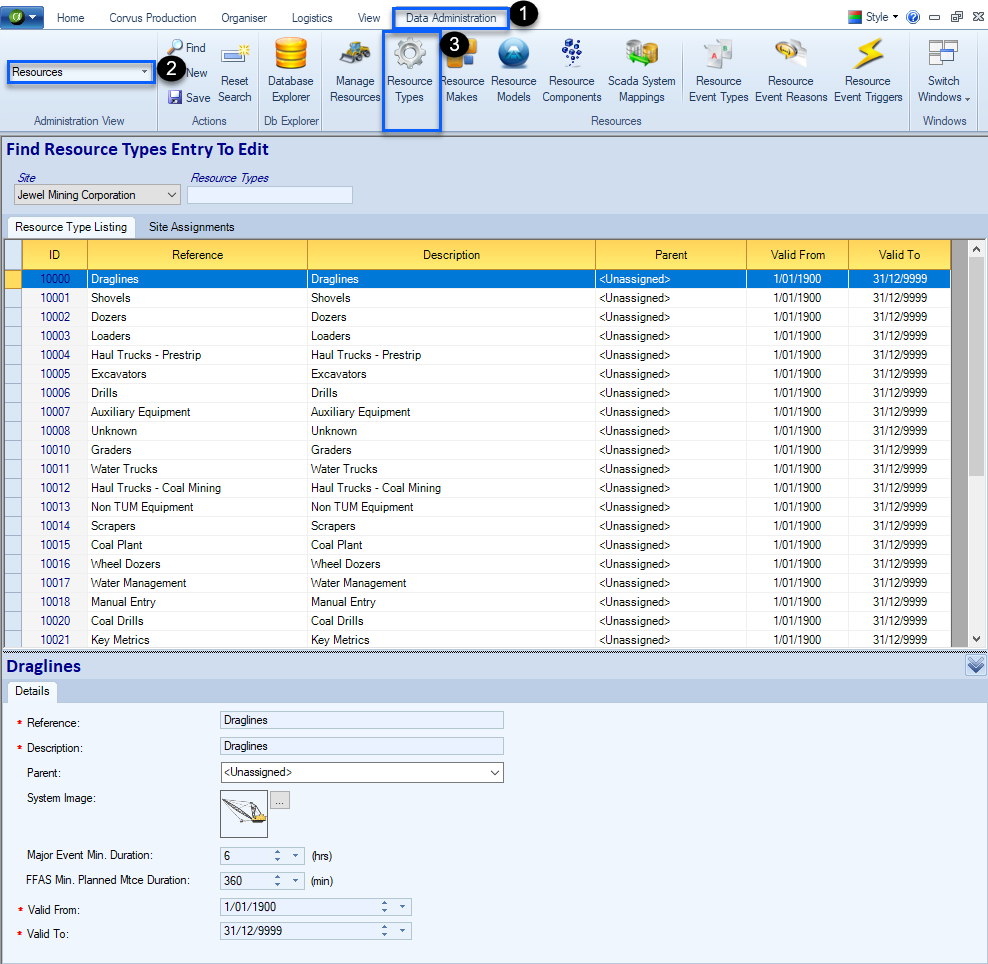Open the Style dropdown
988x964 pixels.
873,17
